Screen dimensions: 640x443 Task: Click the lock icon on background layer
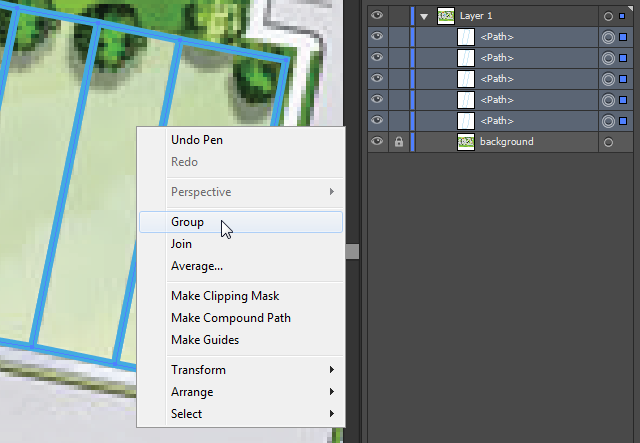[x=399, y=142]
